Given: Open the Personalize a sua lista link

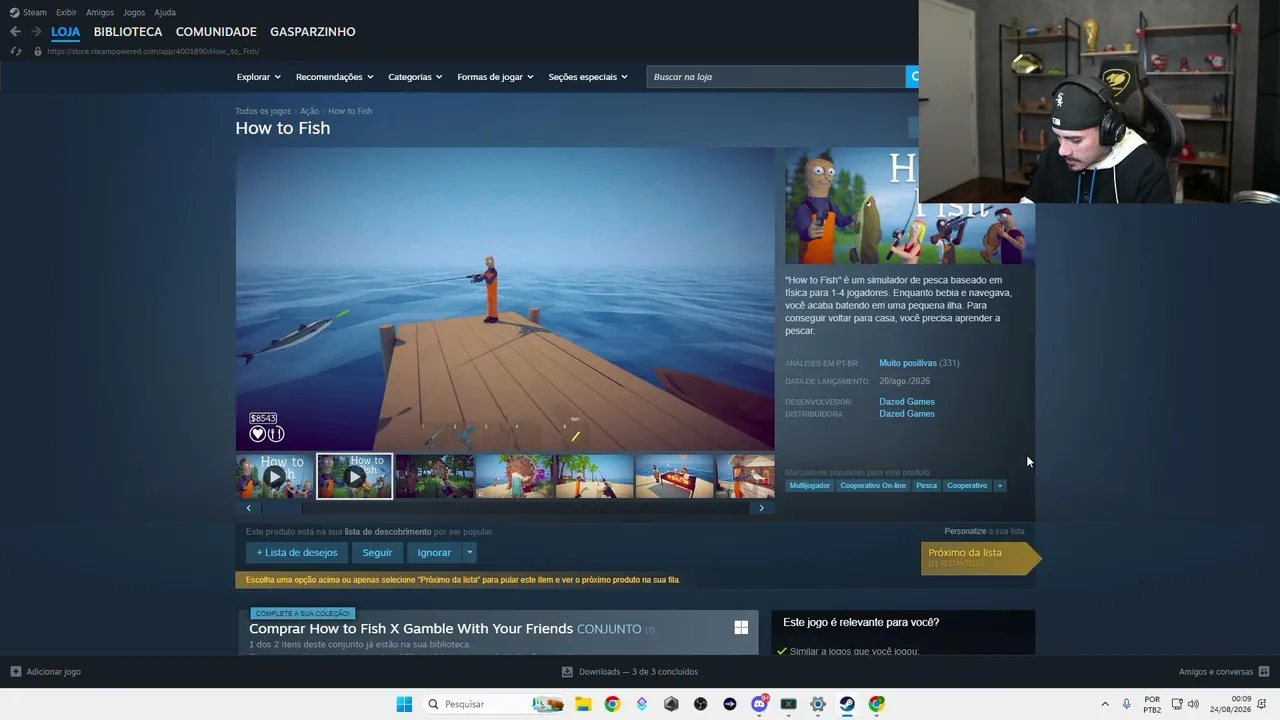Looking at the screenshot, I should 984,531.
